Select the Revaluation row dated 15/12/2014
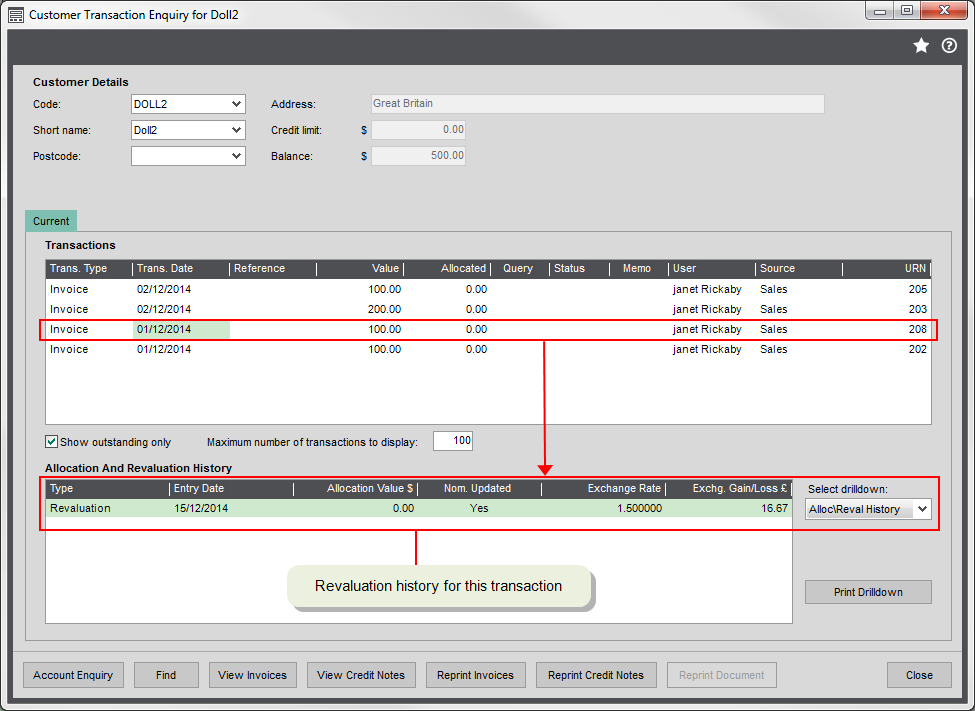 point(300,508)
